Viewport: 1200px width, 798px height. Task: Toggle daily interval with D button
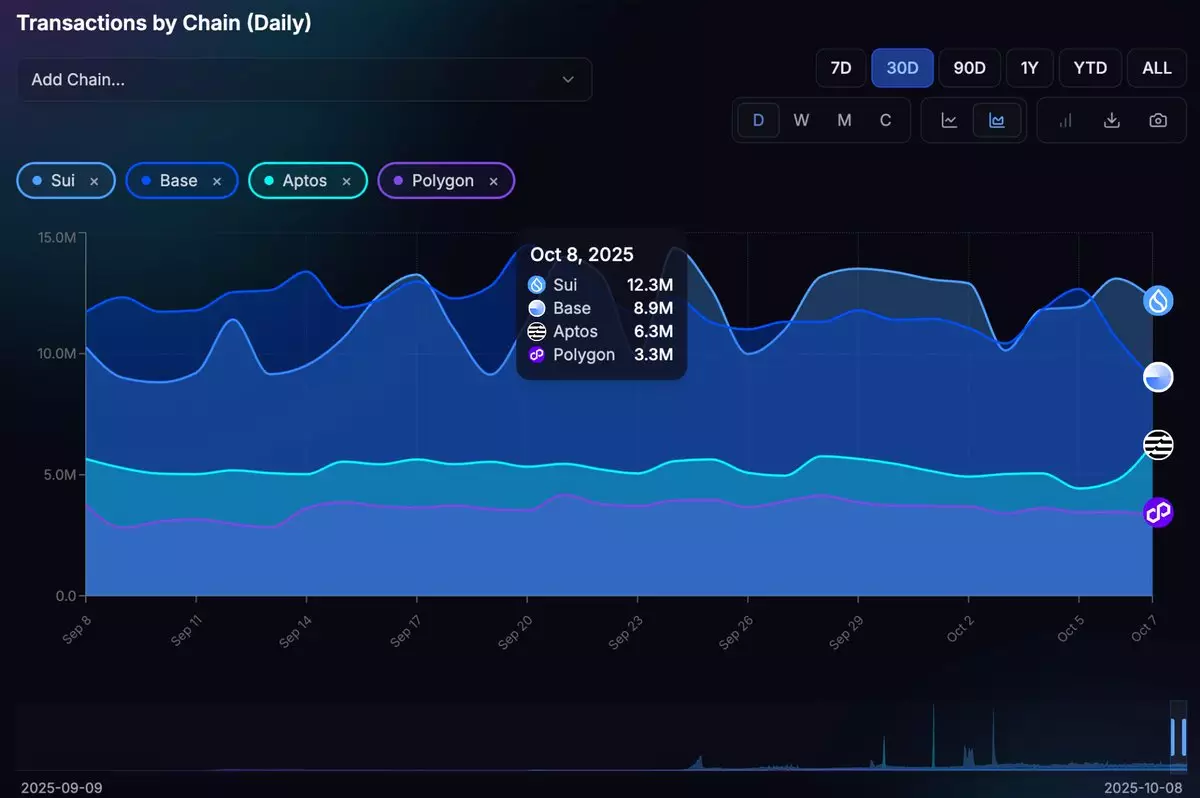[x=759, y=120]
